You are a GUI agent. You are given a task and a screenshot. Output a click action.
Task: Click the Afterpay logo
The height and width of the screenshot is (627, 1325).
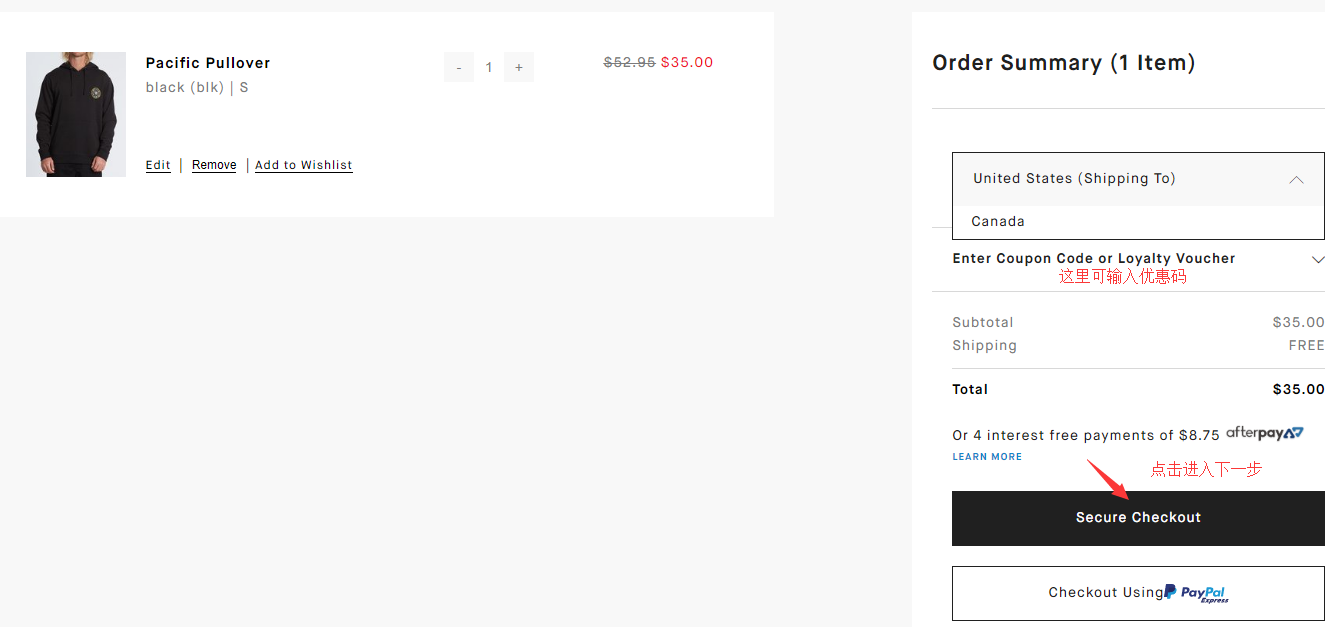coord(1265,433)
